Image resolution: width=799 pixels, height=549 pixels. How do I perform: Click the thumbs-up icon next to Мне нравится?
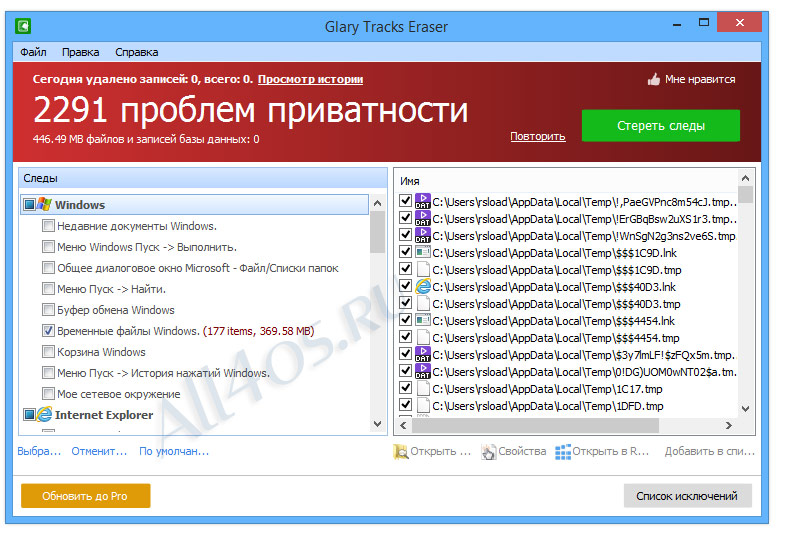(654, 80)
